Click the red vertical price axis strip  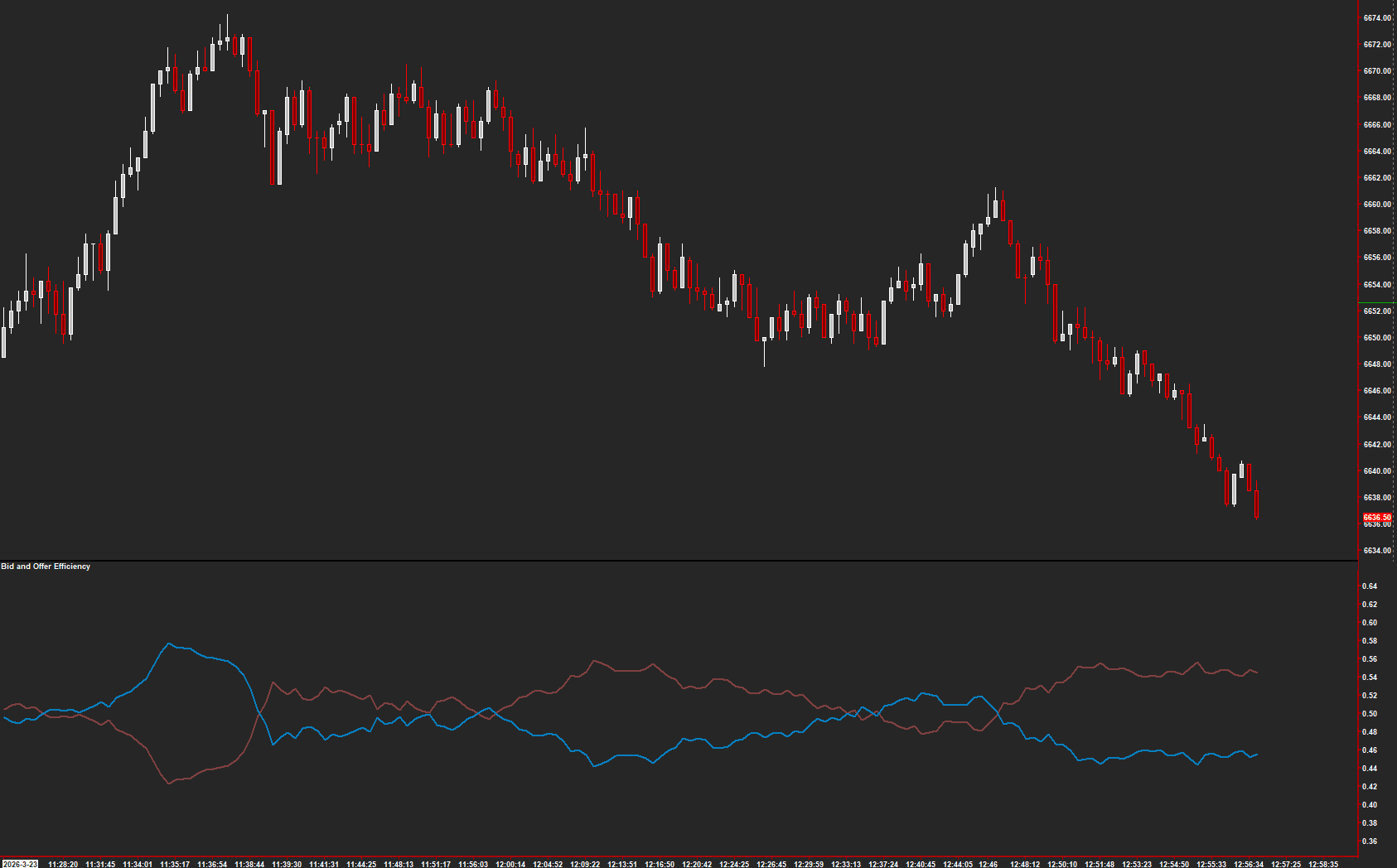coord(1360,290)
